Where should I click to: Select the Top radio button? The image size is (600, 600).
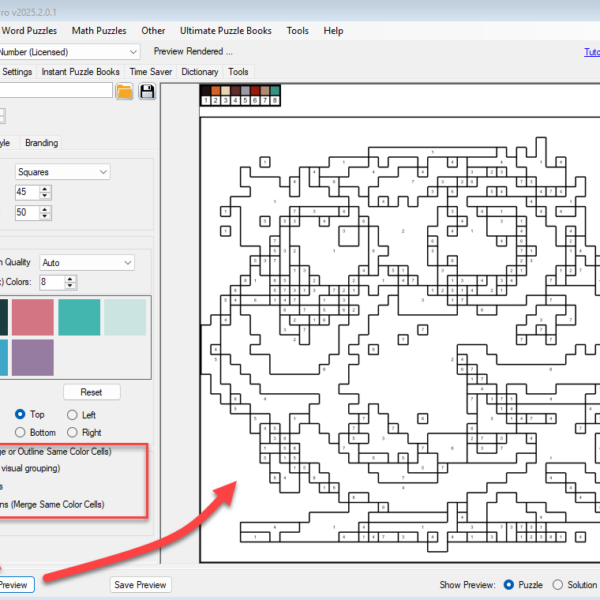tap(20, 414)
